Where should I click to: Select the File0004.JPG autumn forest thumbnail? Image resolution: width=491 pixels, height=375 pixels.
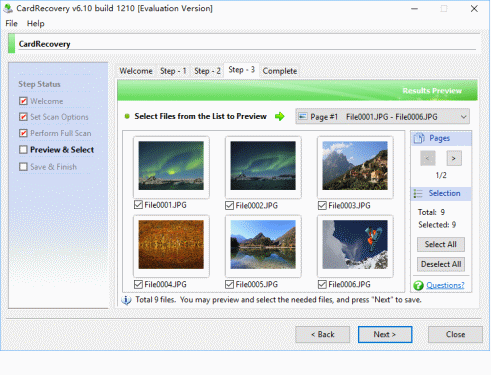coord(171,244)
